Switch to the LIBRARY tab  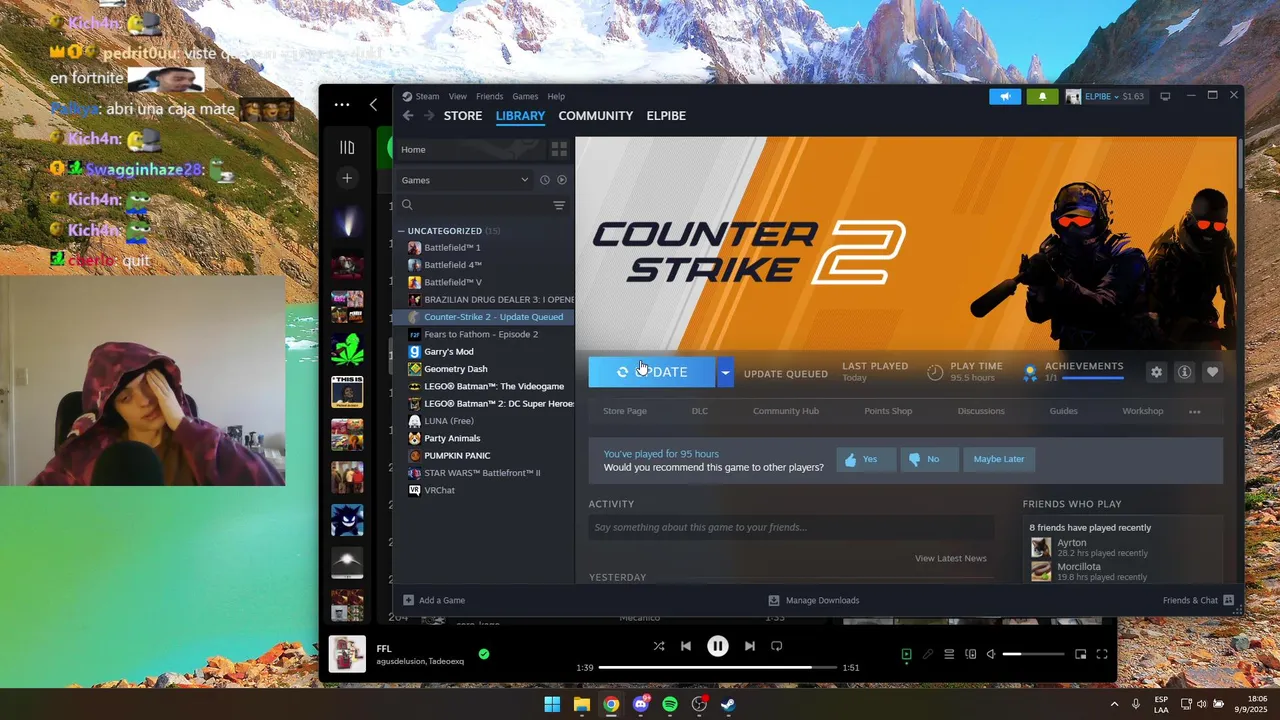tap(520, 116)
